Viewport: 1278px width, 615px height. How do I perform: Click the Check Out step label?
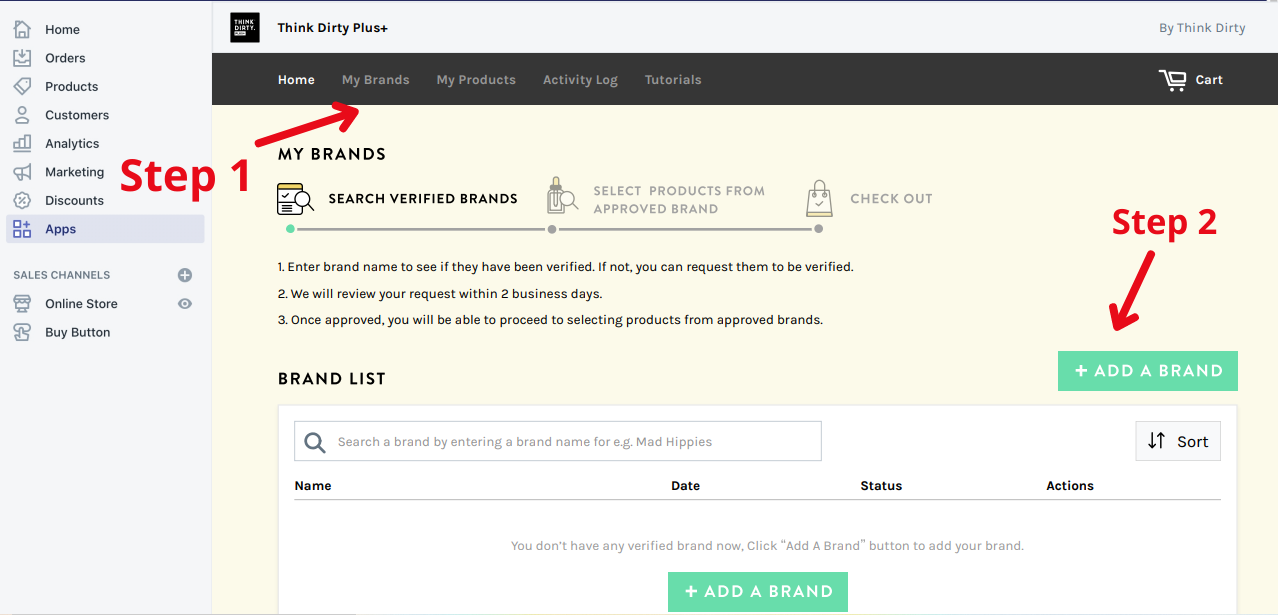pyautogui.click(x=891, y=199)
